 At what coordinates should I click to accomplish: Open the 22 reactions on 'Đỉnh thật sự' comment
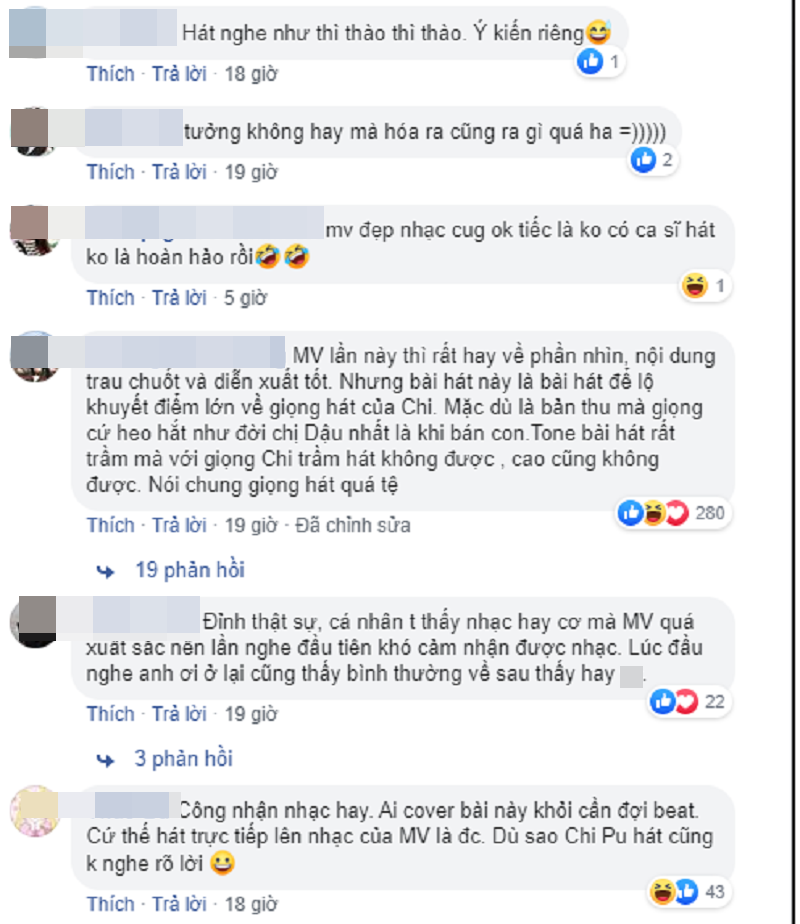point(689,701)
